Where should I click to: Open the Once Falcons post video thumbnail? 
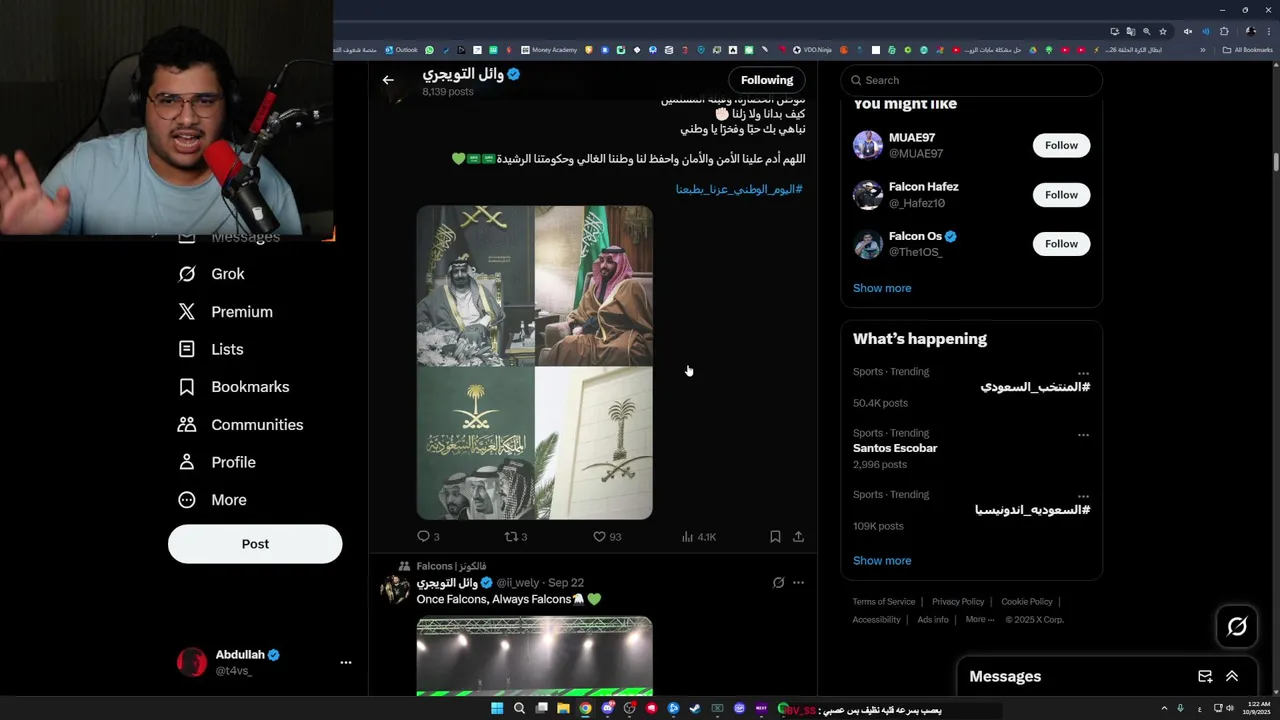534,656
